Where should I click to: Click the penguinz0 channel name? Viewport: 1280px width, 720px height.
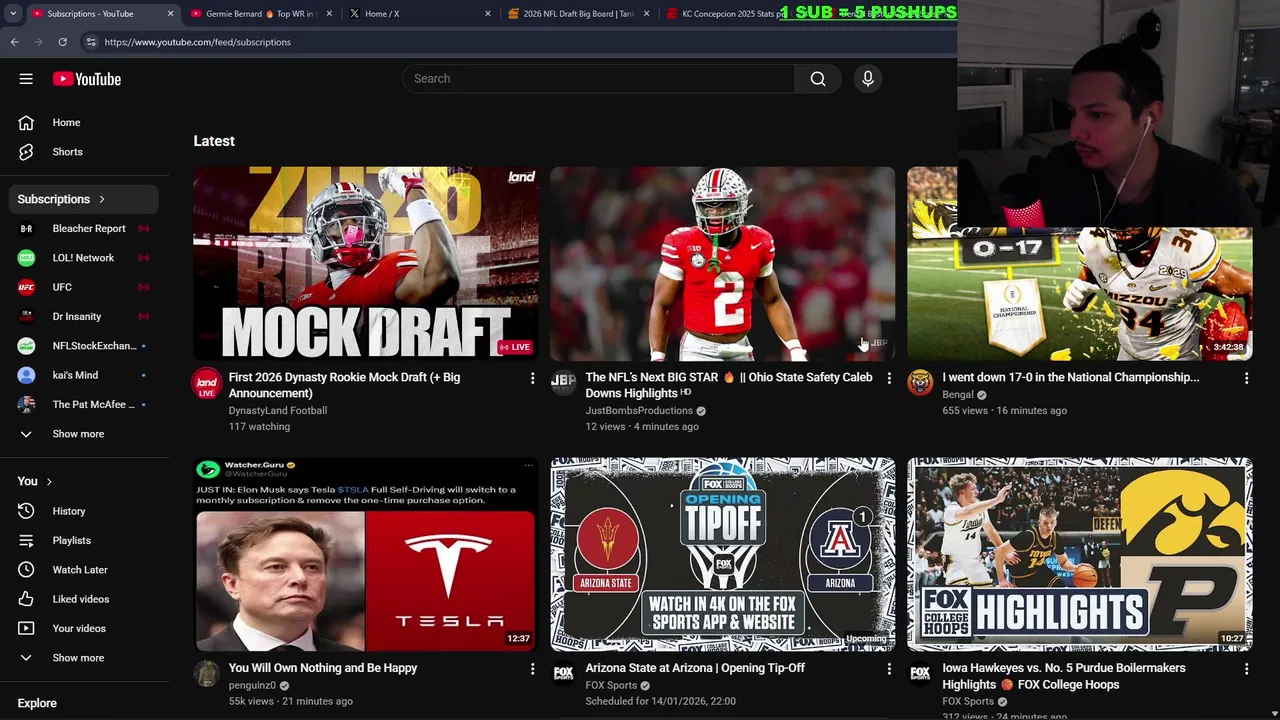[252, 685]
